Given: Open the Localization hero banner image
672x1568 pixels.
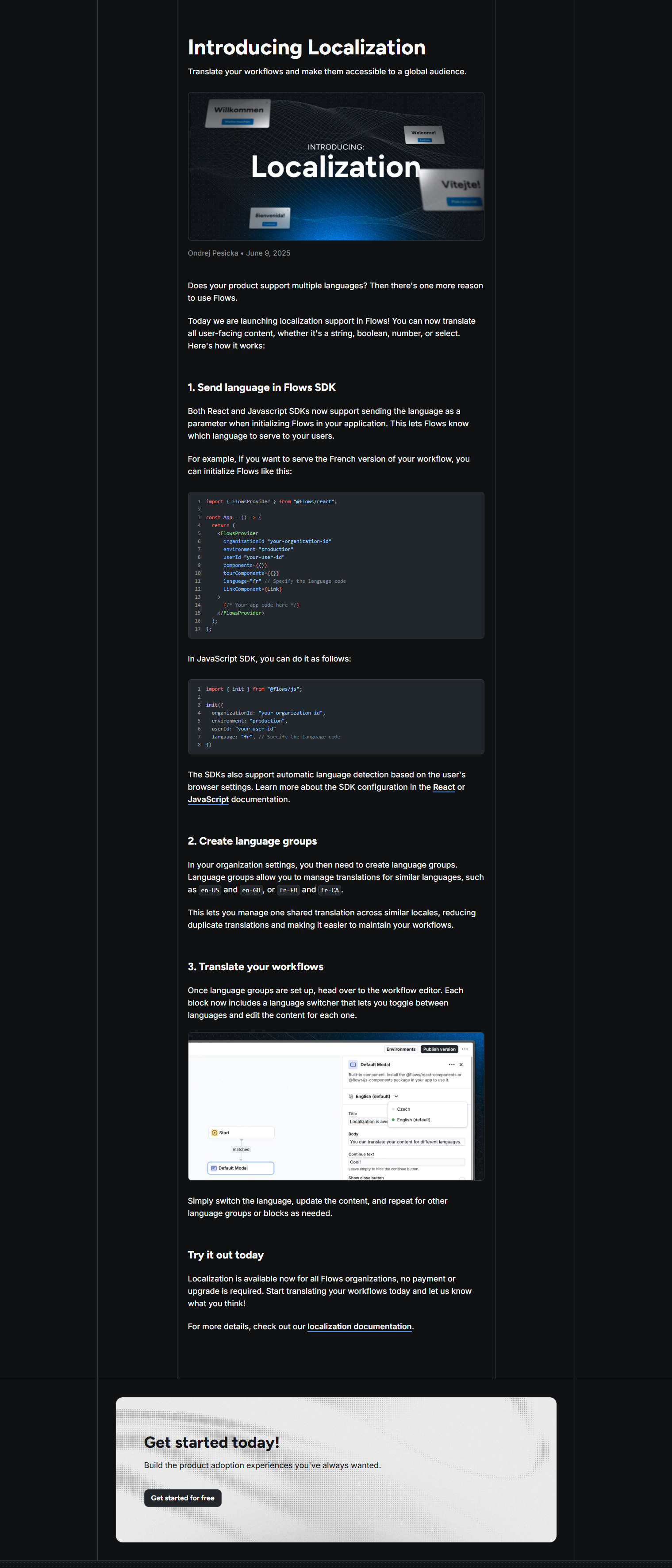Looking at the screenshot, I should pos(336,166).
